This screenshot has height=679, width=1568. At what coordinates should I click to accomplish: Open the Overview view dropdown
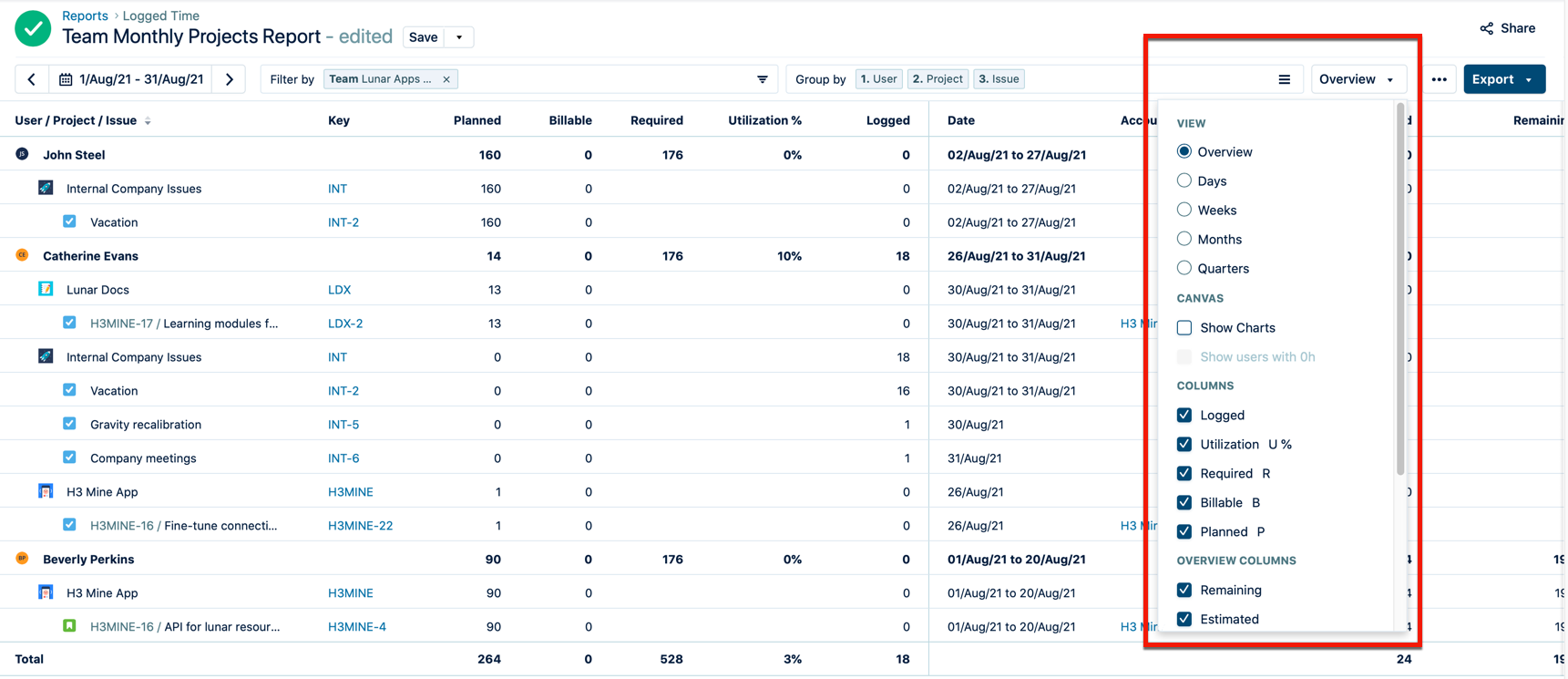pos(1357,79)
